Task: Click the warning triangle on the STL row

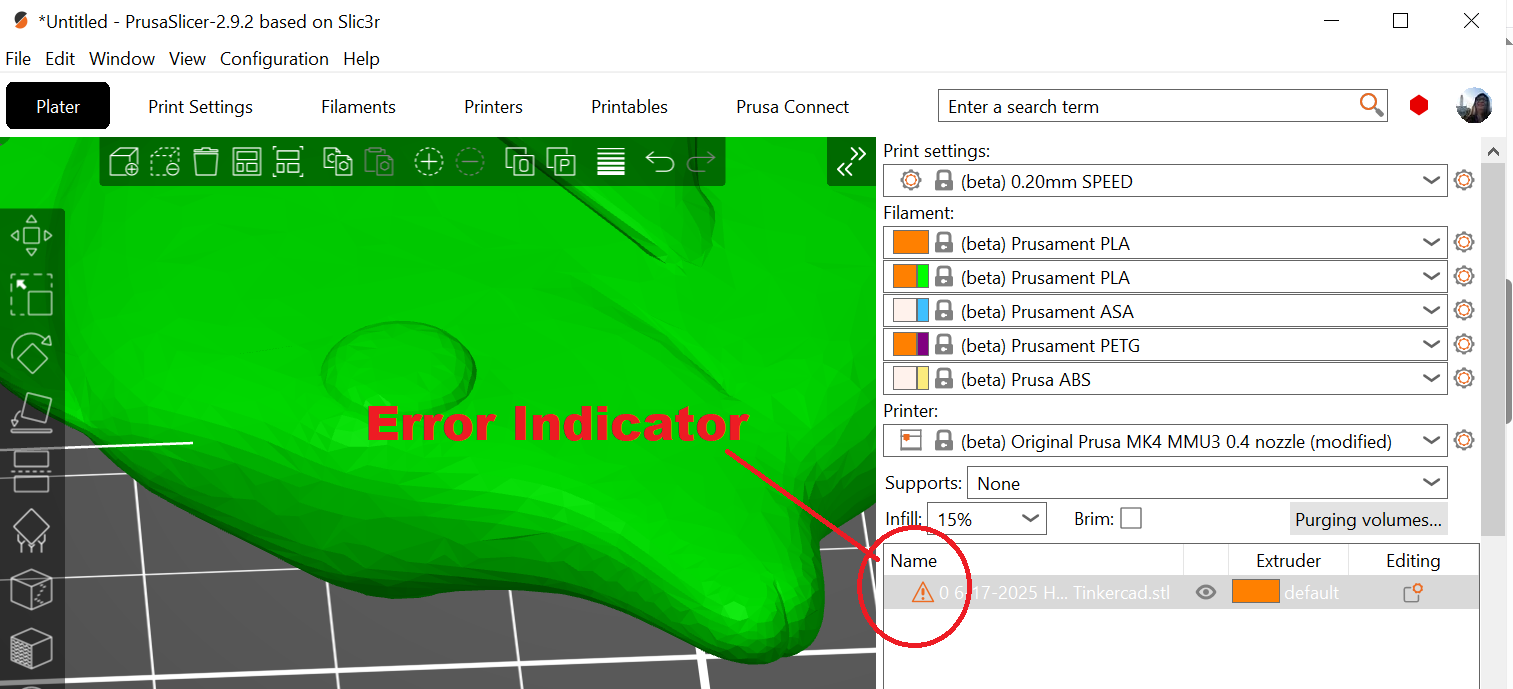Action: point(922,593)
